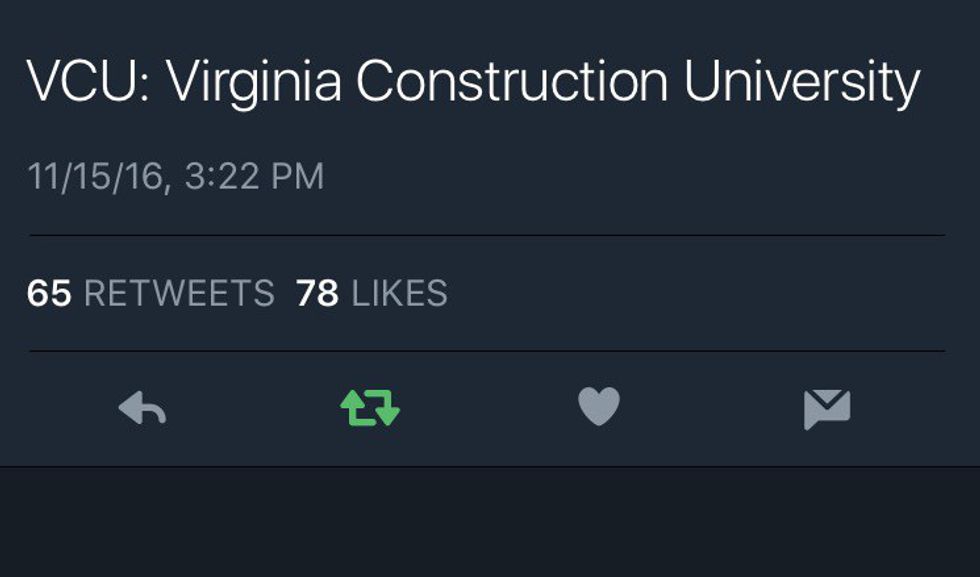Click the empty dark area below the tweet actions
Image resolution: width=980 pixels, height=577 pixels.
point(490,522)
